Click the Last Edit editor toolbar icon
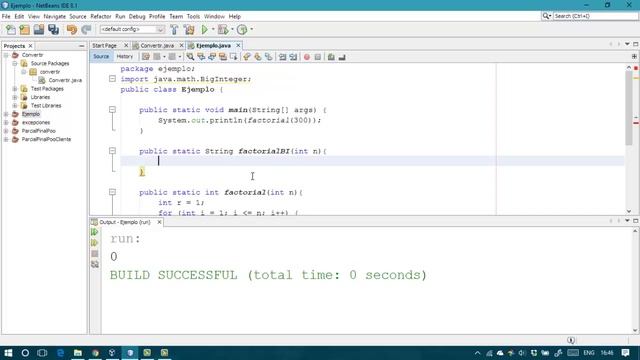The image size is (640, 360). point(146,57)
